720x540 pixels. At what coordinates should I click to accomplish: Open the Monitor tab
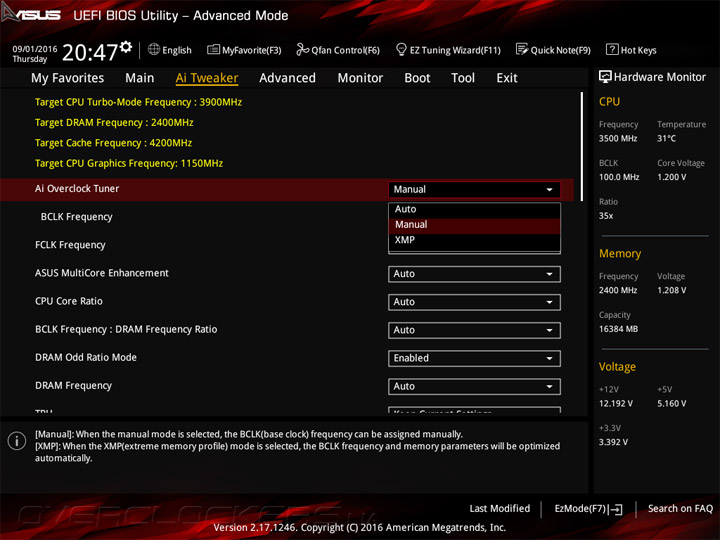point(360,78)
